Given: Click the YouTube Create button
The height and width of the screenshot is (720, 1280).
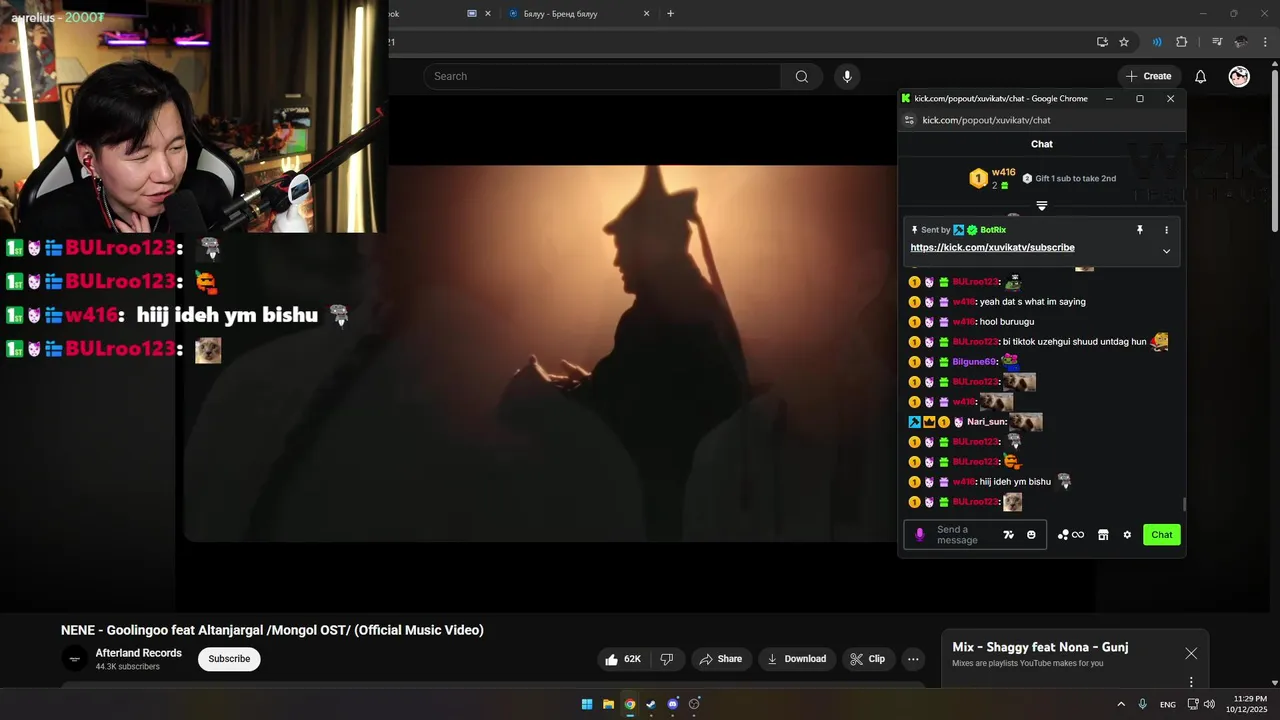Looking at the screenshot, I should tap(1148, 76).
